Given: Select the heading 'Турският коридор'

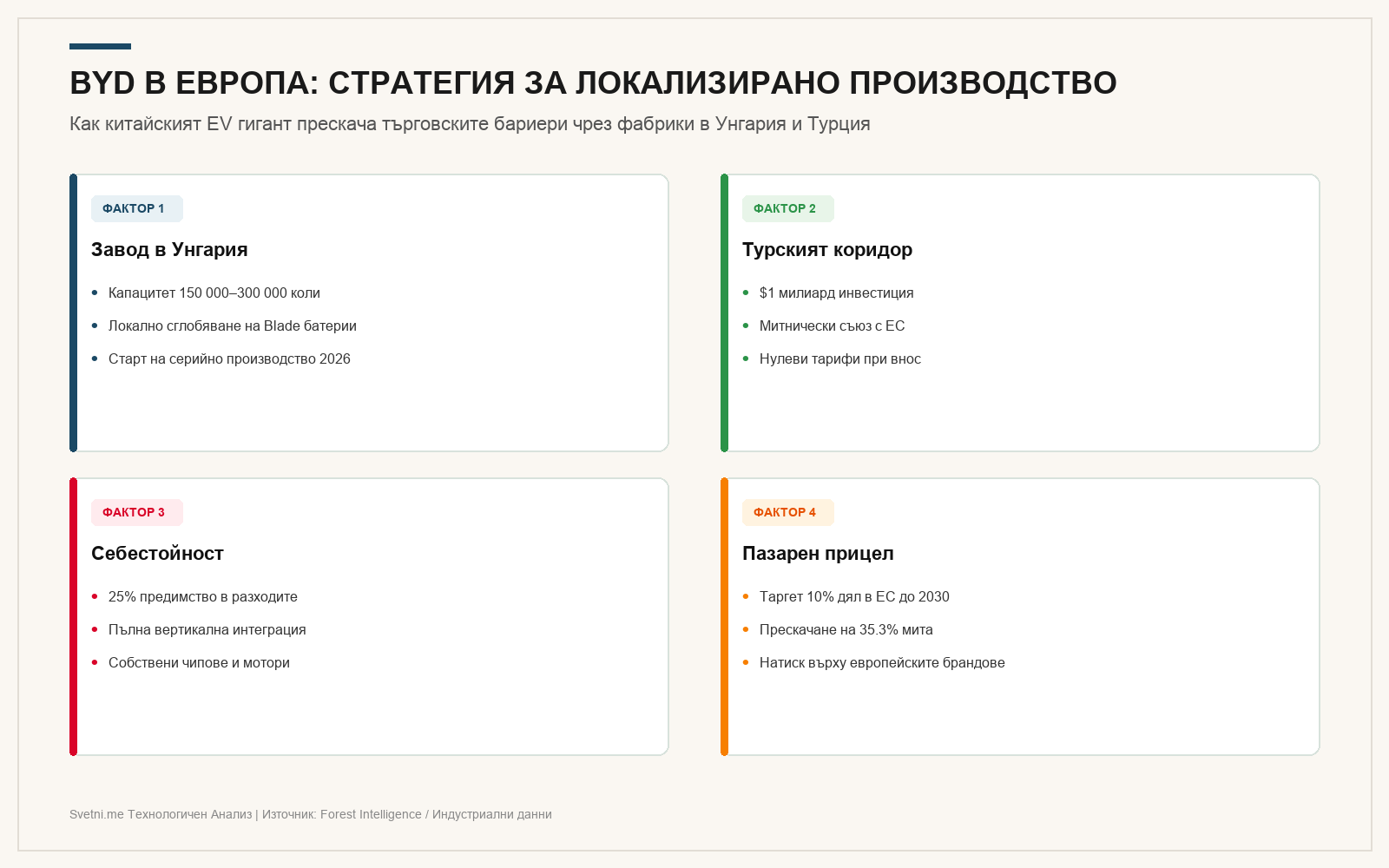Looking at the screenshot, I should 827,250.
